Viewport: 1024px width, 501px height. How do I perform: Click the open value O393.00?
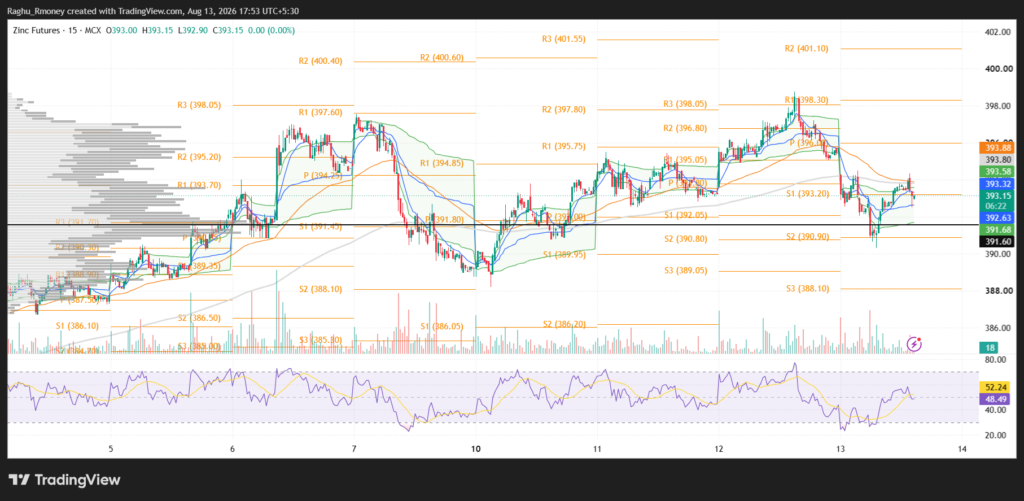(121, 30)
